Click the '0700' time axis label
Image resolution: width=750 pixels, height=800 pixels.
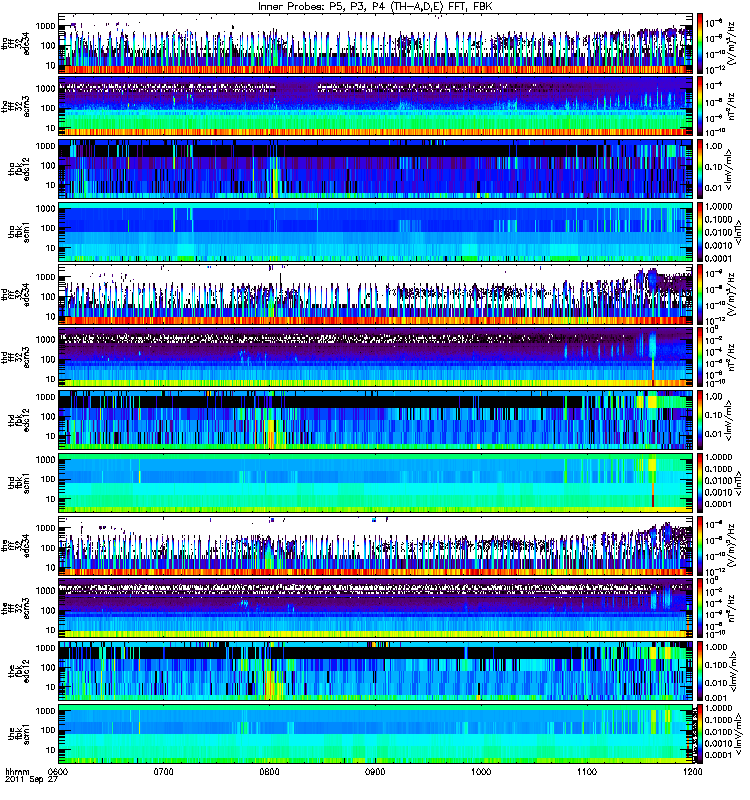tap(164, 771)
